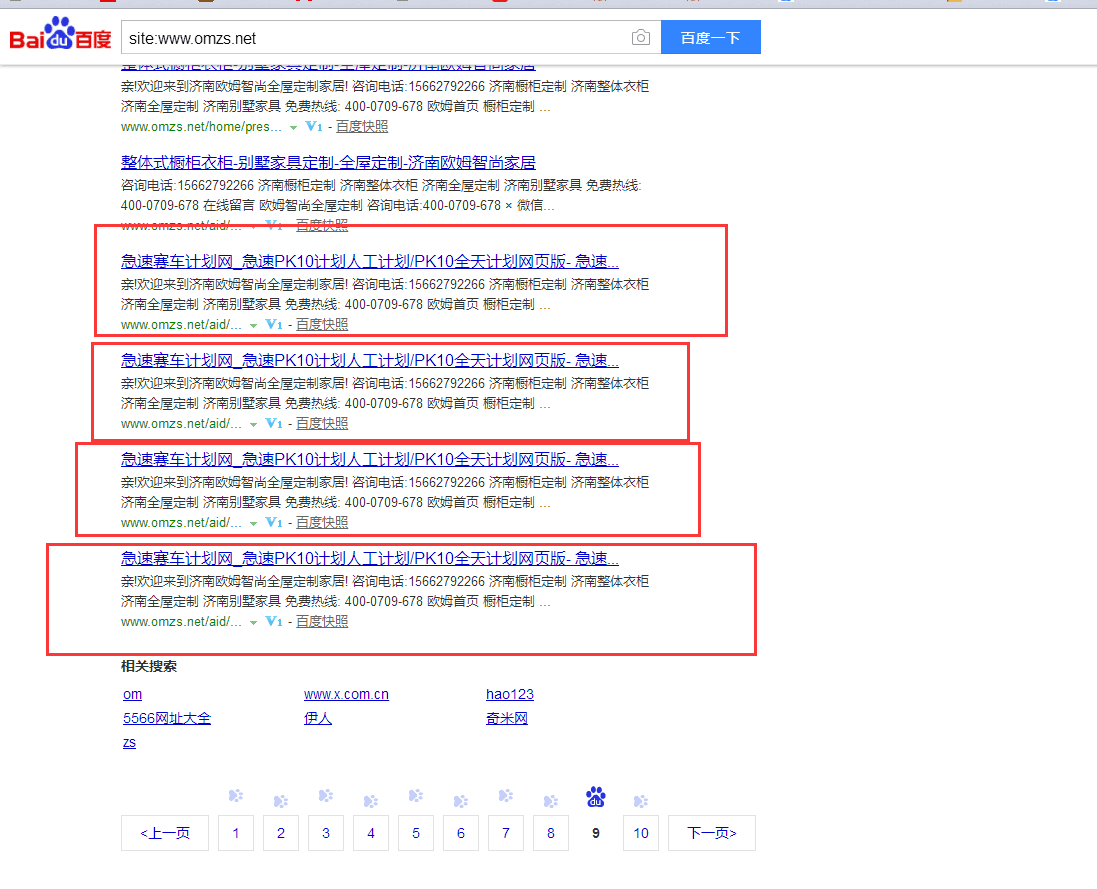Open 百度快照 for the www.omzs.net/home/pres result

point(362,127)
